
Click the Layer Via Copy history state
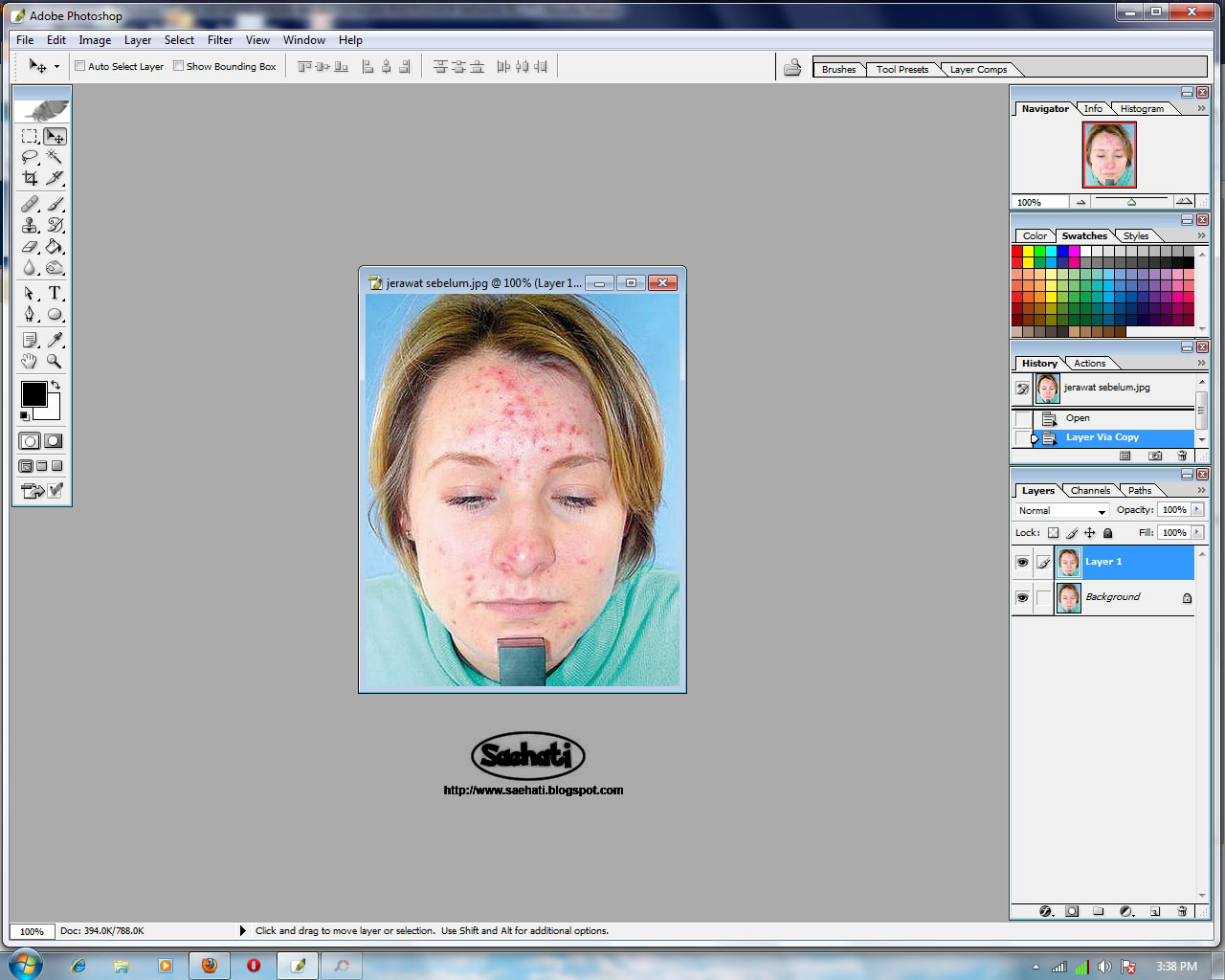tap(1101, 437)
